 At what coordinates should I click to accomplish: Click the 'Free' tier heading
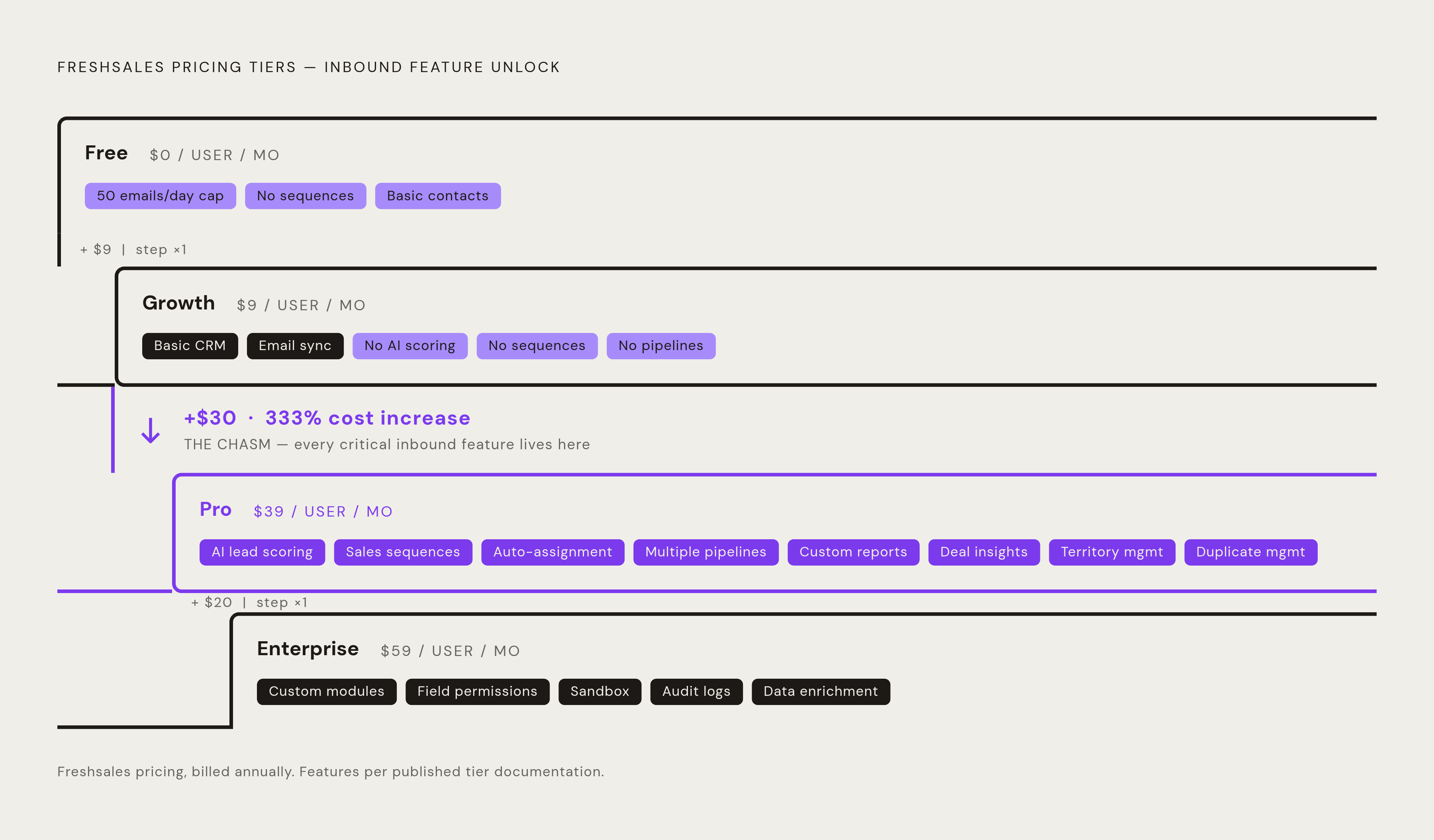(x=106, y=153)
